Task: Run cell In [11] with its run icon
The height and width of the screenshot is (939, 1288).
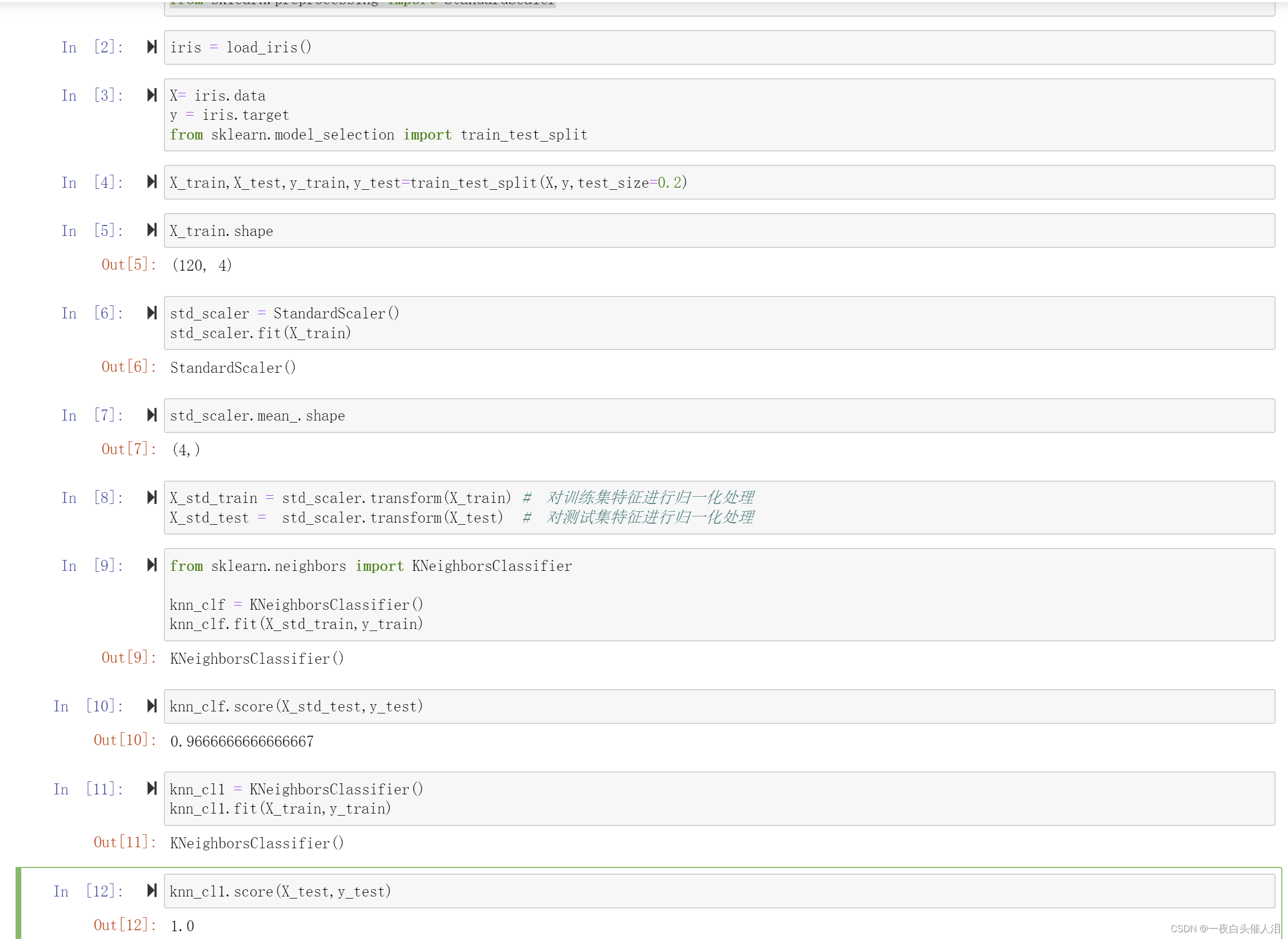Action: (x=152, y=788)
